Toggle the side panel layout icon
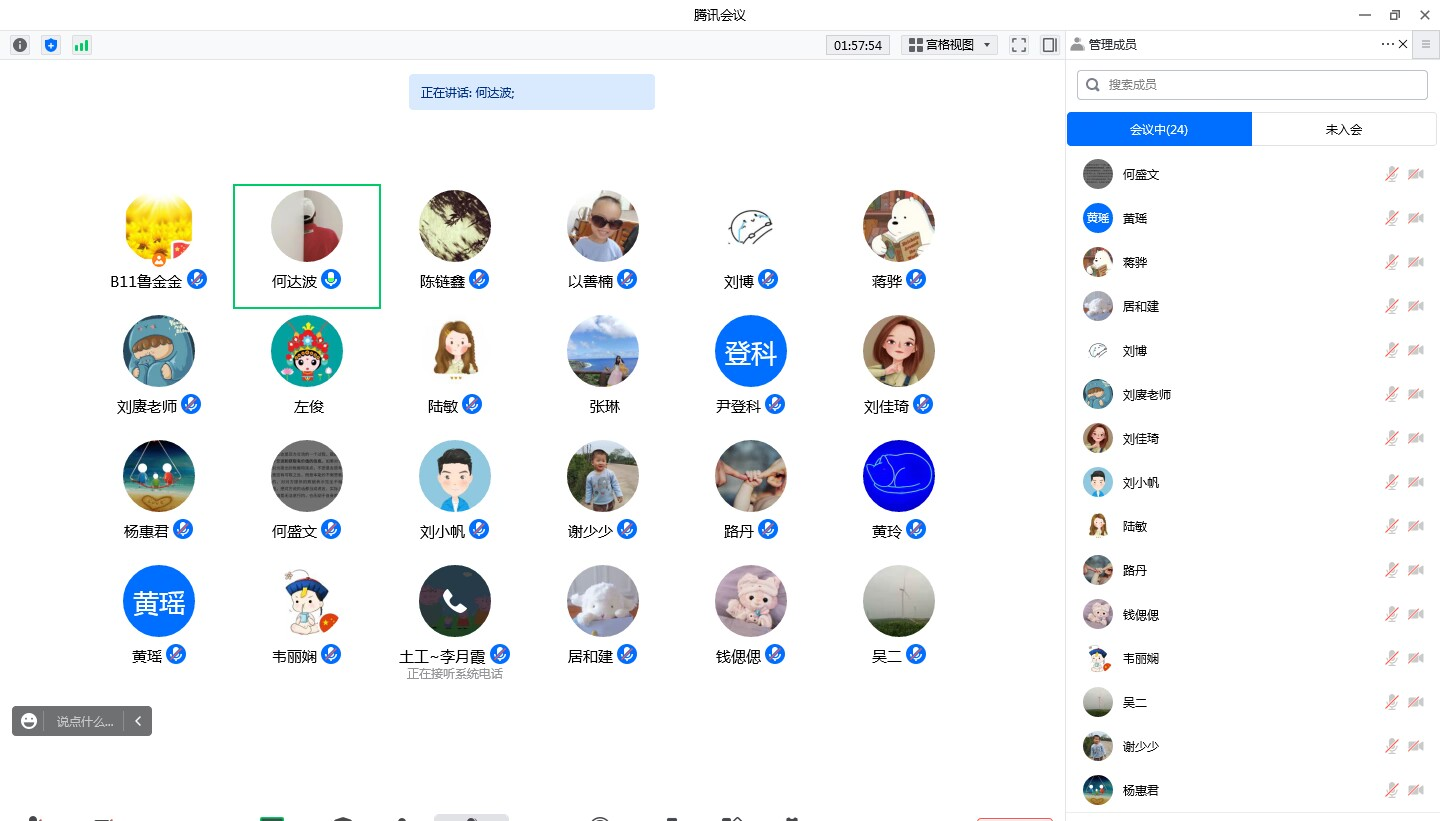 click(x=1049, y=45)
